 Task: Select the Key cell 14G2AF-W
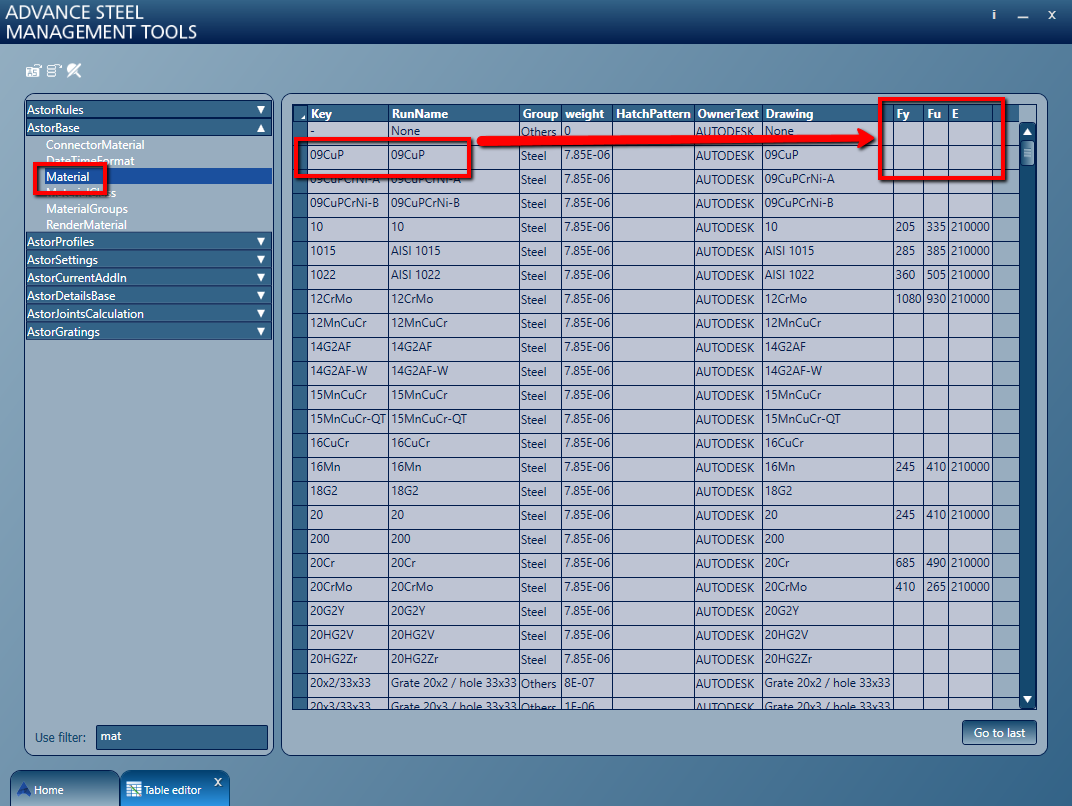point(348,371)
